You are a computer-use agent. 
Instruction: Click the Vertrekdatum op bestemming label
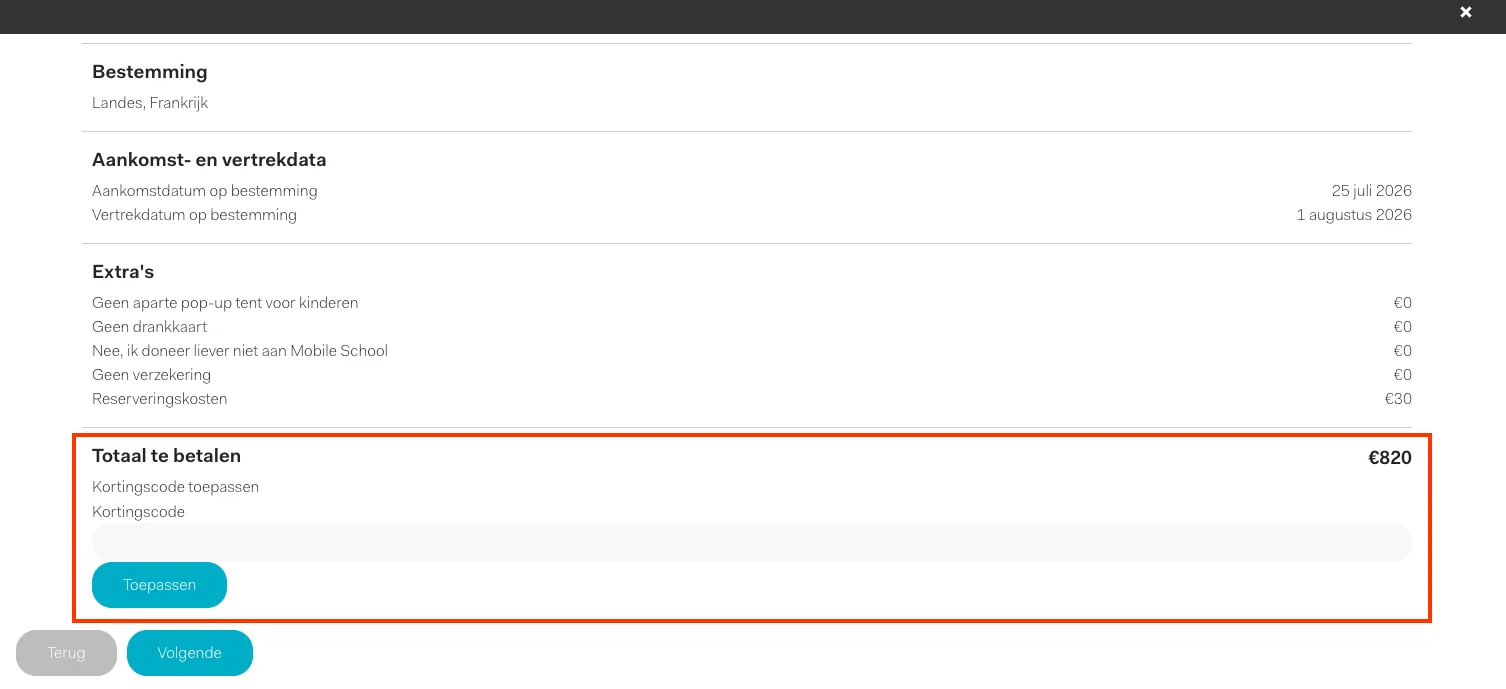(x=194, y=215)
